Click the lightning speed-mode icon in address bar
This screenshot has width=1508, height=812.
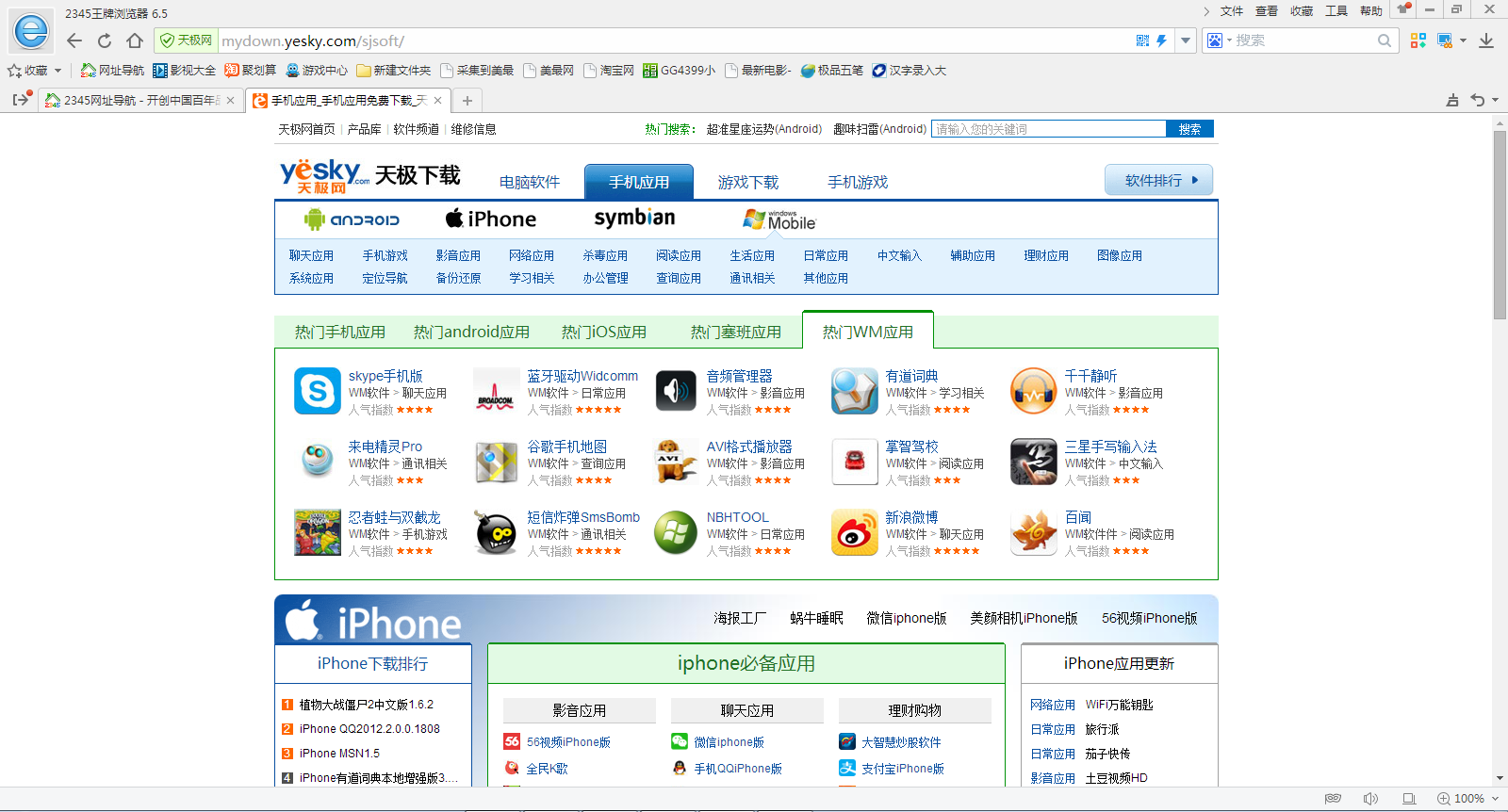pyautogui.click(x=1161, y=41)
